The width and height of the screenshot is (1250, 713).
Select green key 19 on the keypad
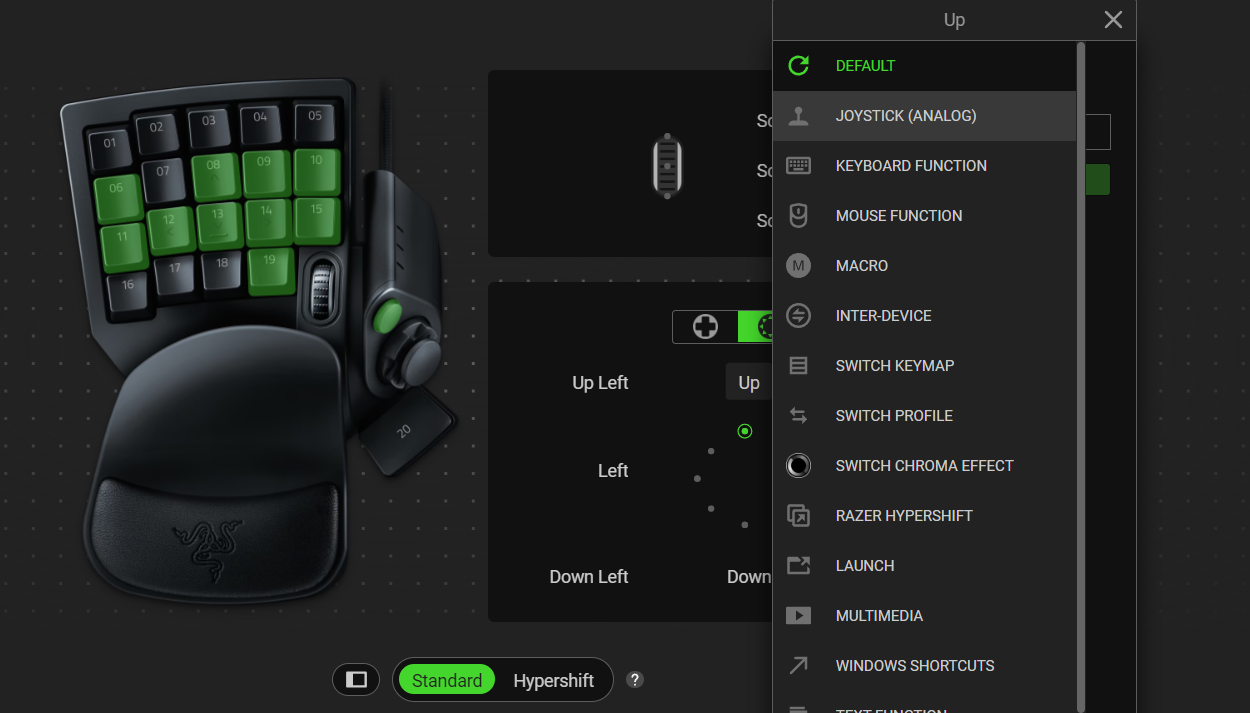pos(270,270)
